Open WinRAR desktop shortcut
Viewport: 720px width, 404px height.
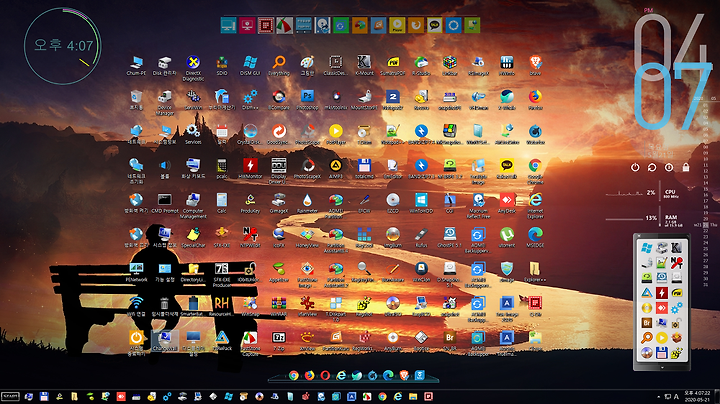pyautogui.click(x=279, y=306)
